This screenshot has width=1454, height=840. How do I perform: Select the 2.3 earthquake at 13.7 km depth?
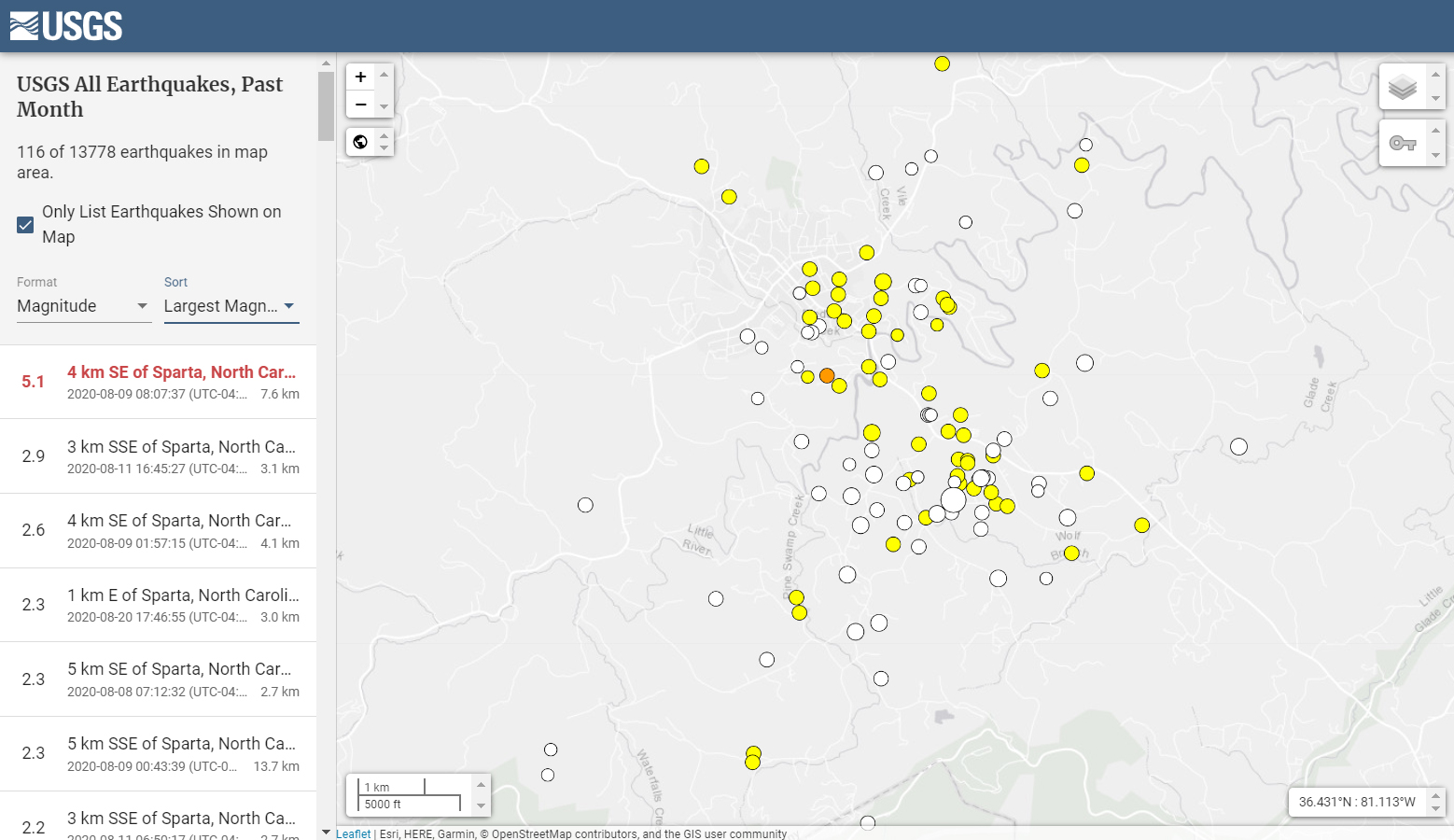[x=159, y=753]
